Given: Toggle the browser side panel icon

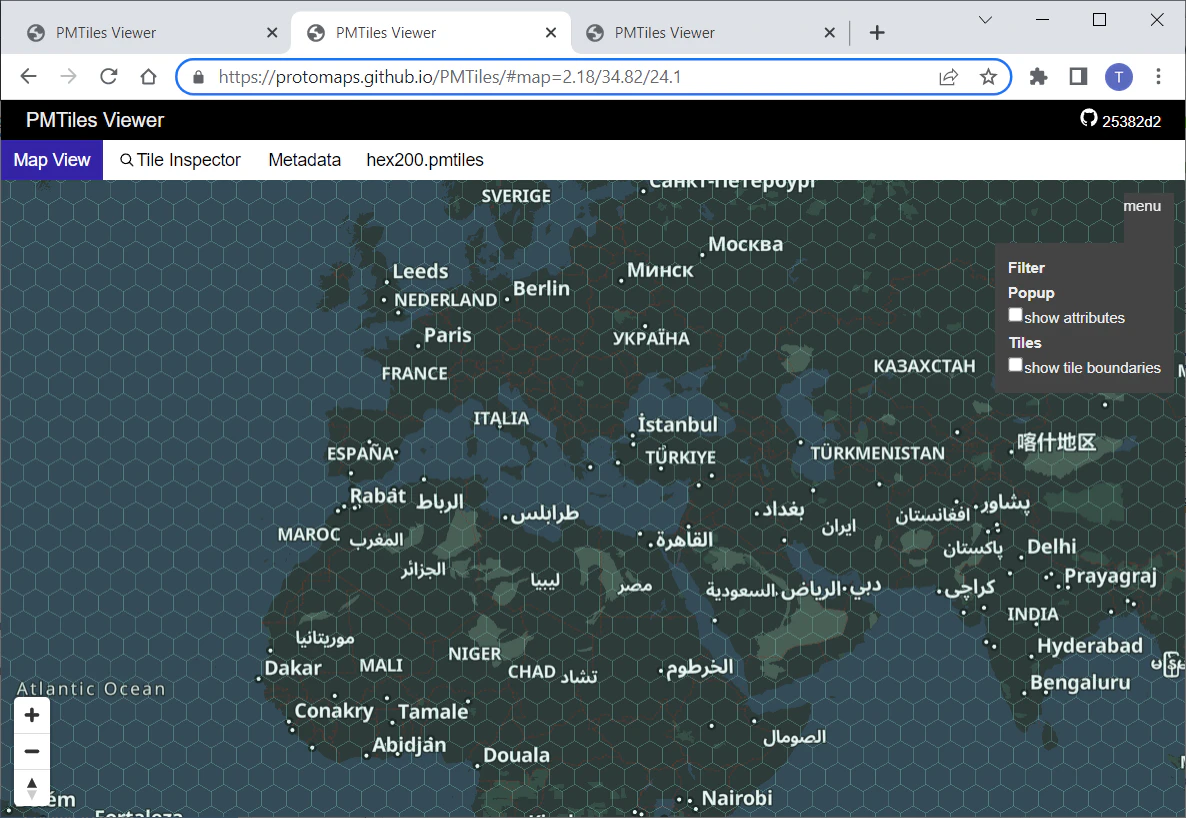Looking at the screenshot, I should pos(1078,76).
